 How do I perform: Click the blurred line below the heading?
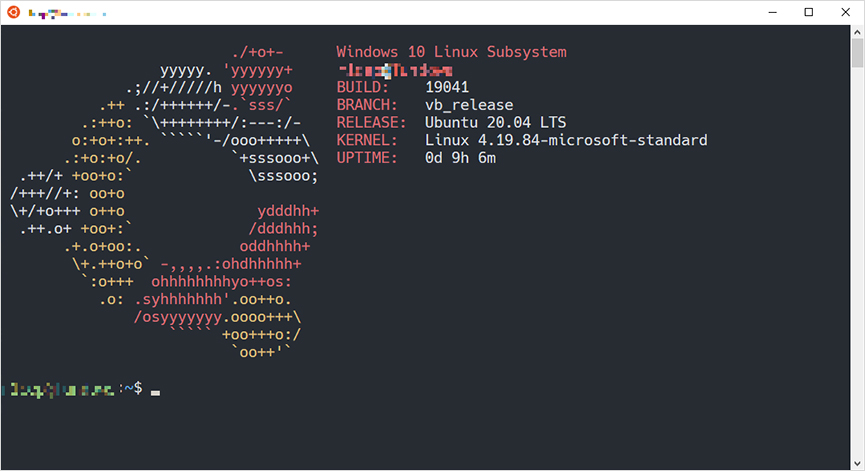pyautogui.click(x=396, y=70)
